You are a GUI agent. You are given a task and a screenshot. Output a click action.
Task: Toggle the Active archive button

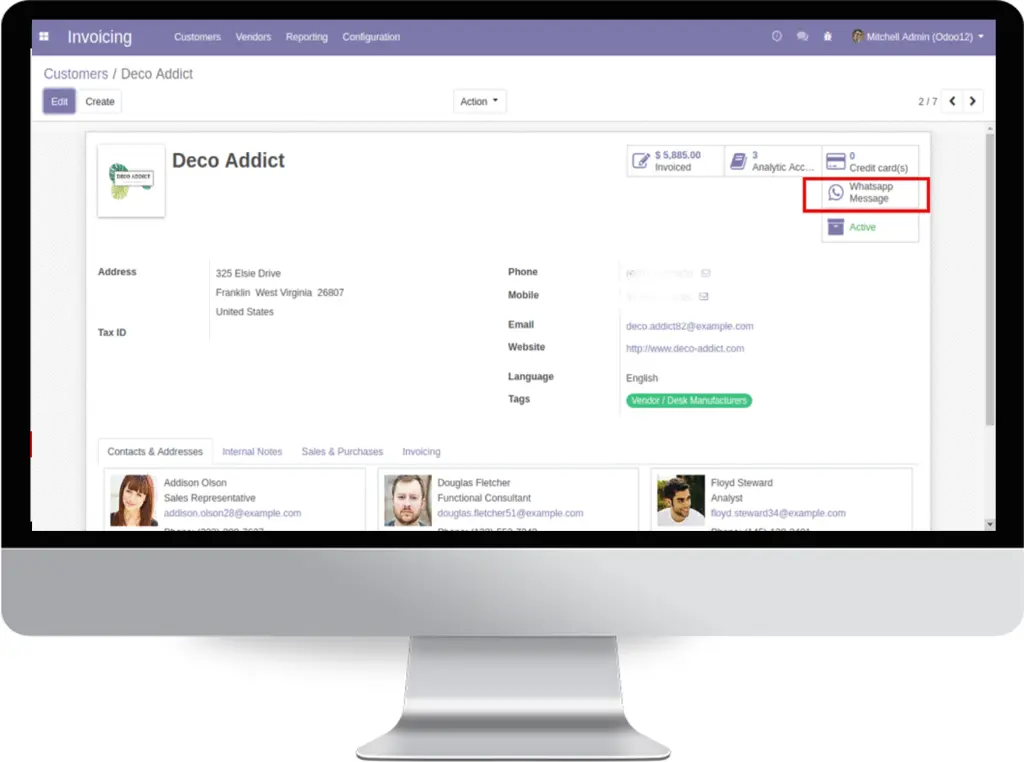pyautogui.click(x=870, y=227)
